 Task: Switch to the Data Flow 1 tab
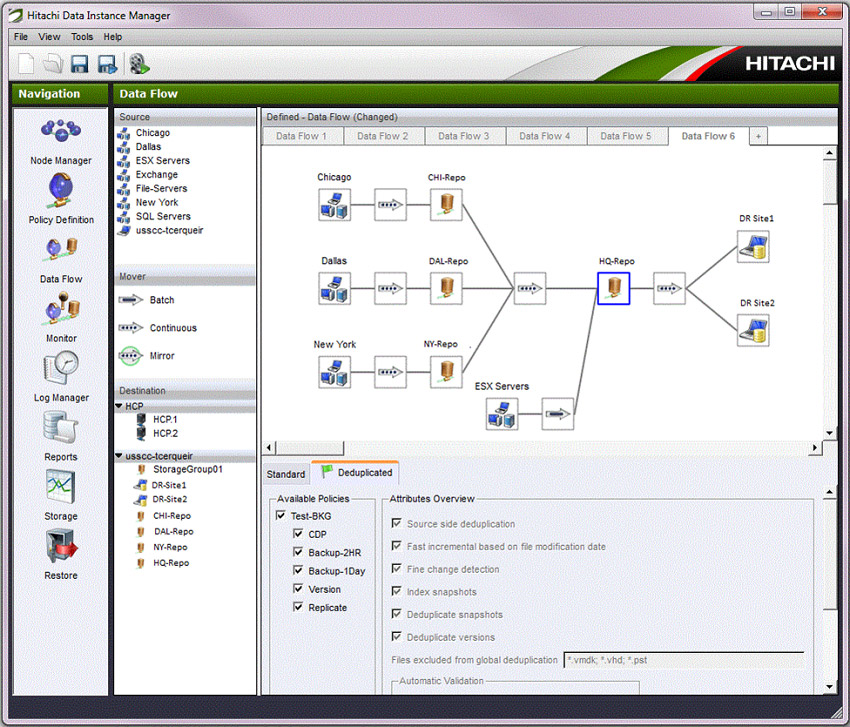(x=302, y=136)
